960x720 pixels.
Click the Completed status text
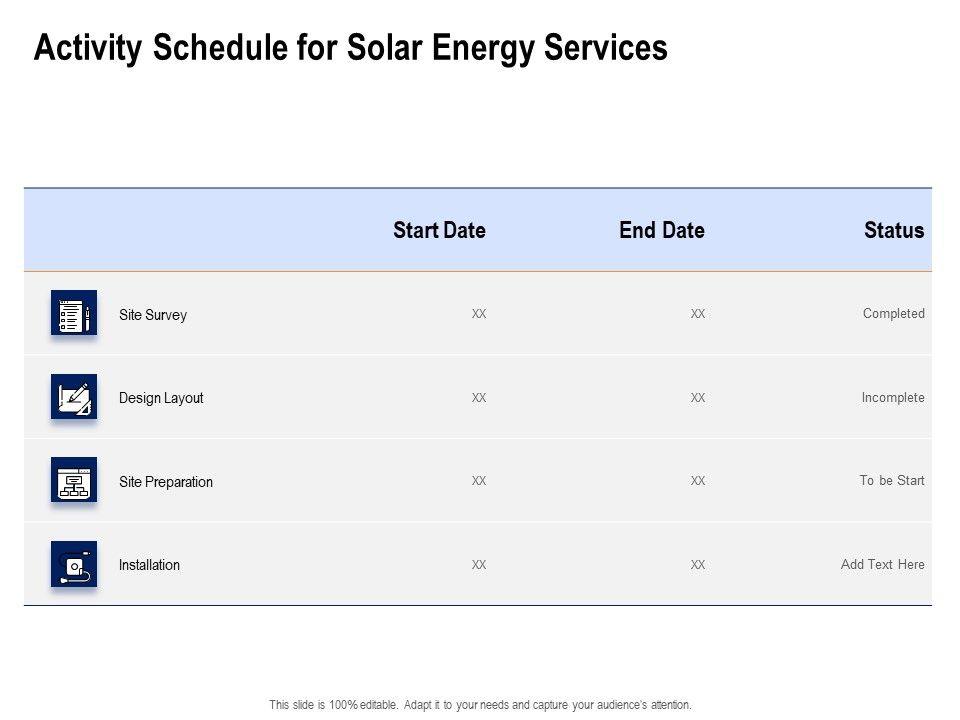(894, 314)
